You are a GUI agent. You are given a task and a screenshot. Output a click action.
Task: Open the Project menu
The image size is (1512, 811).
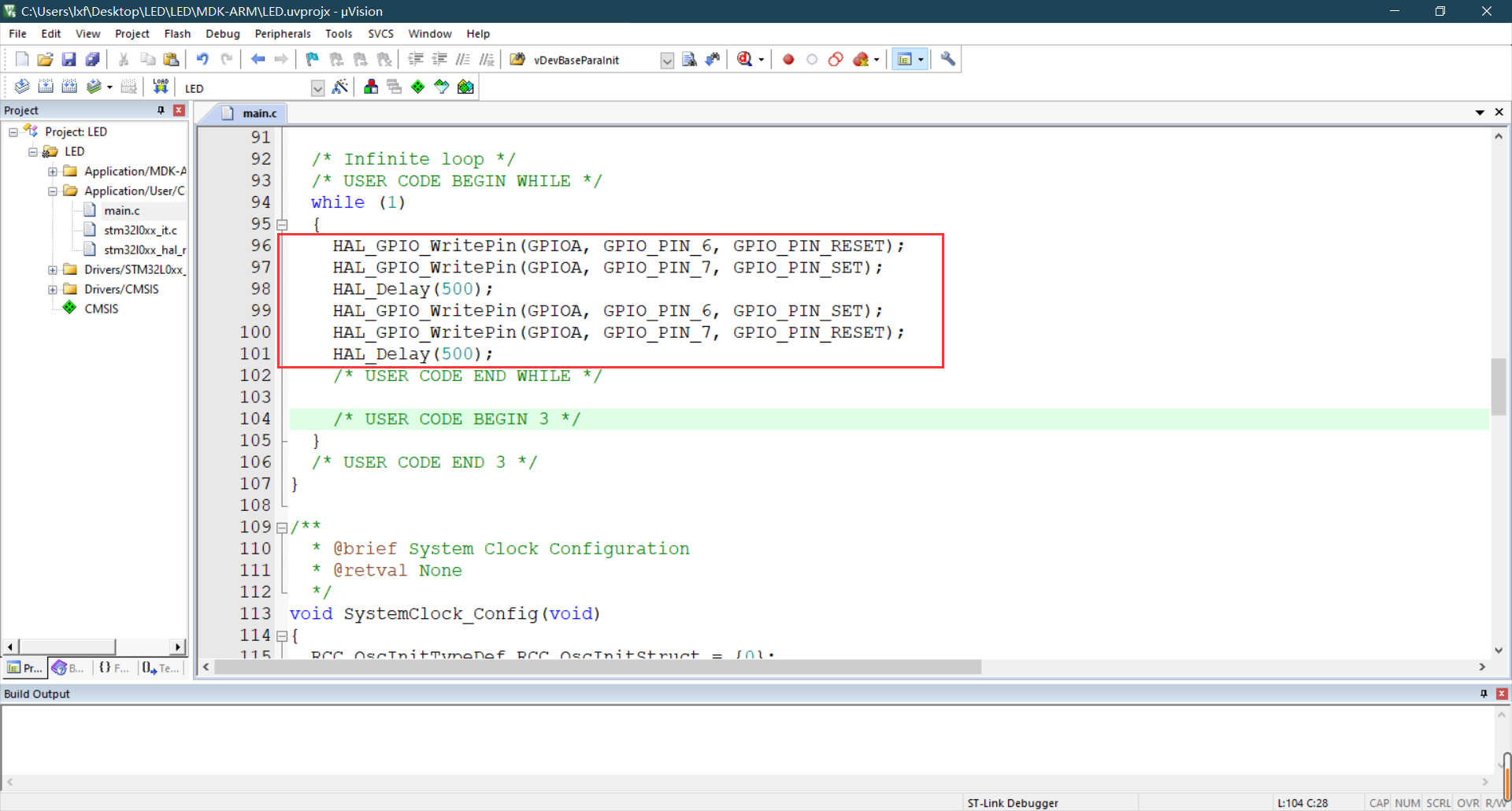132,34
